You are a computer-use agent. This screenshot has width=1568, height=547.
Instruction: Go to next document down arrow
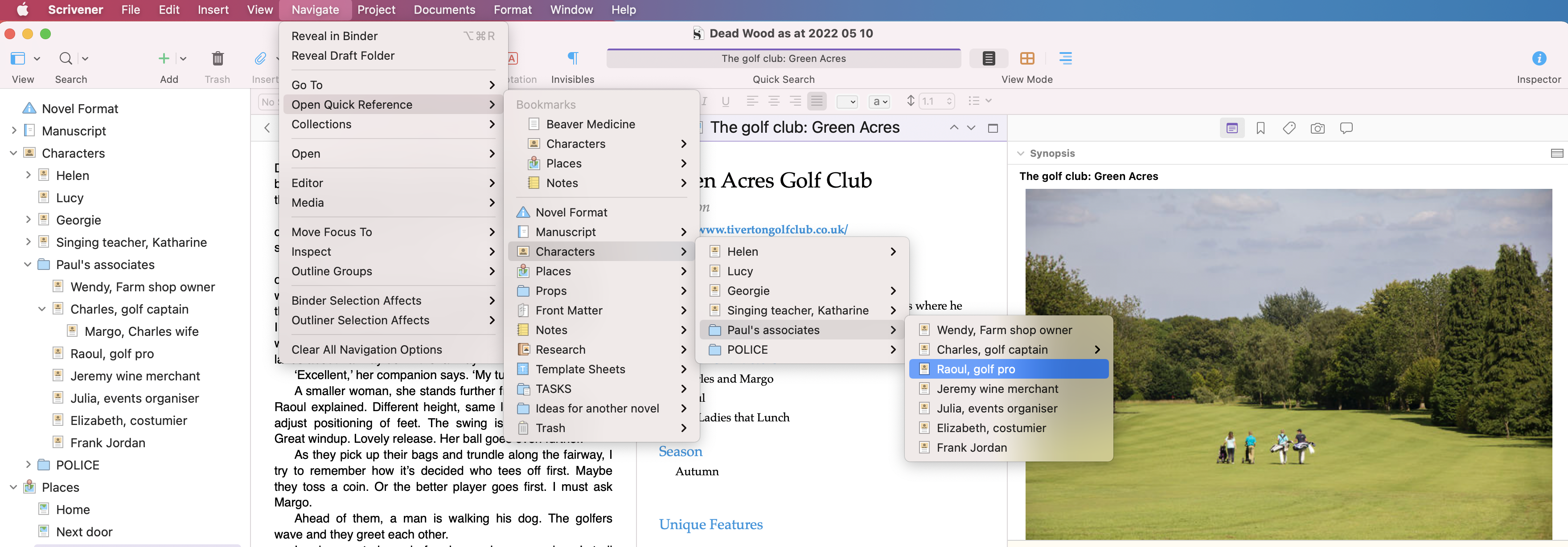[x=971, y=128]
